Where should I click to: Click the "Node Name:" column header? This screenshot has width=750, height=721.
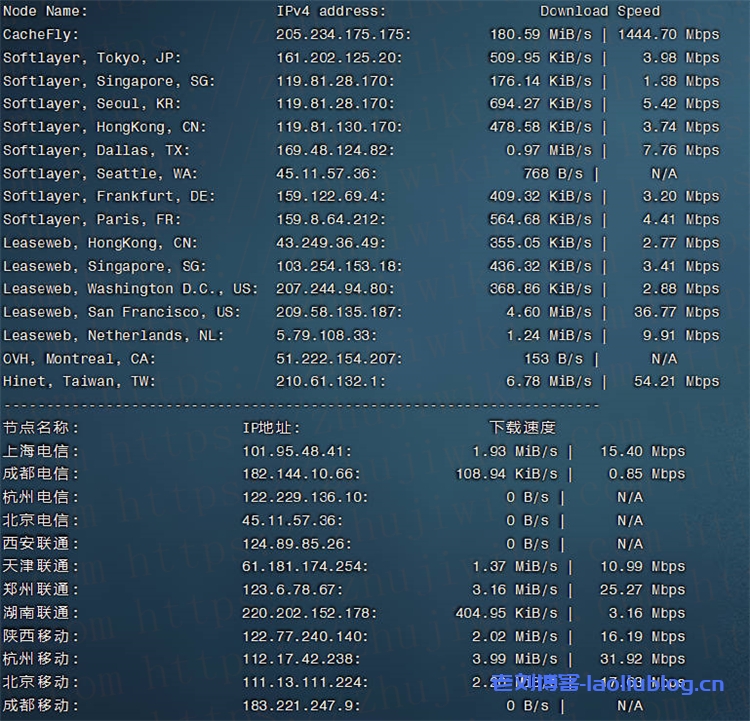[x=45, y=11]
